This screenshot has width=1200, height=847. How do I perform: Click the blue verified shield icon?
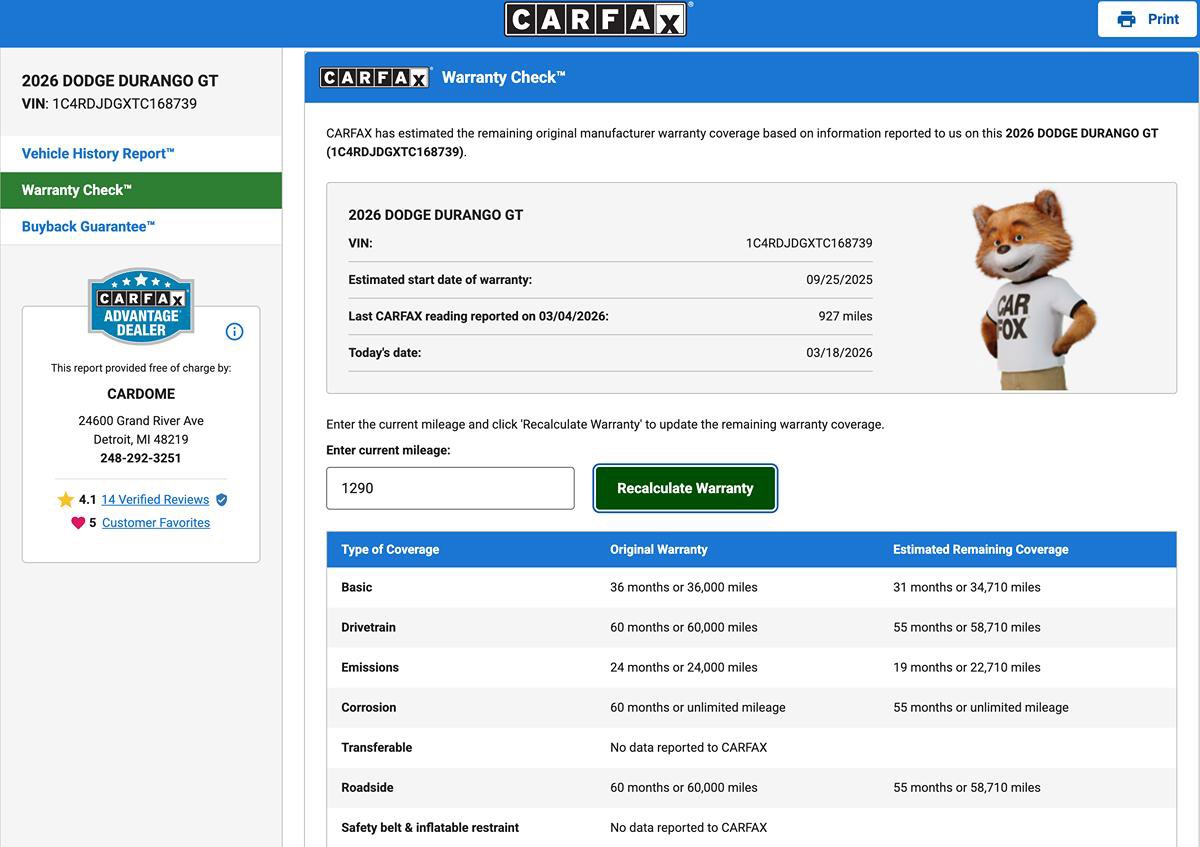pyautogui.click(x=222, y=500)
